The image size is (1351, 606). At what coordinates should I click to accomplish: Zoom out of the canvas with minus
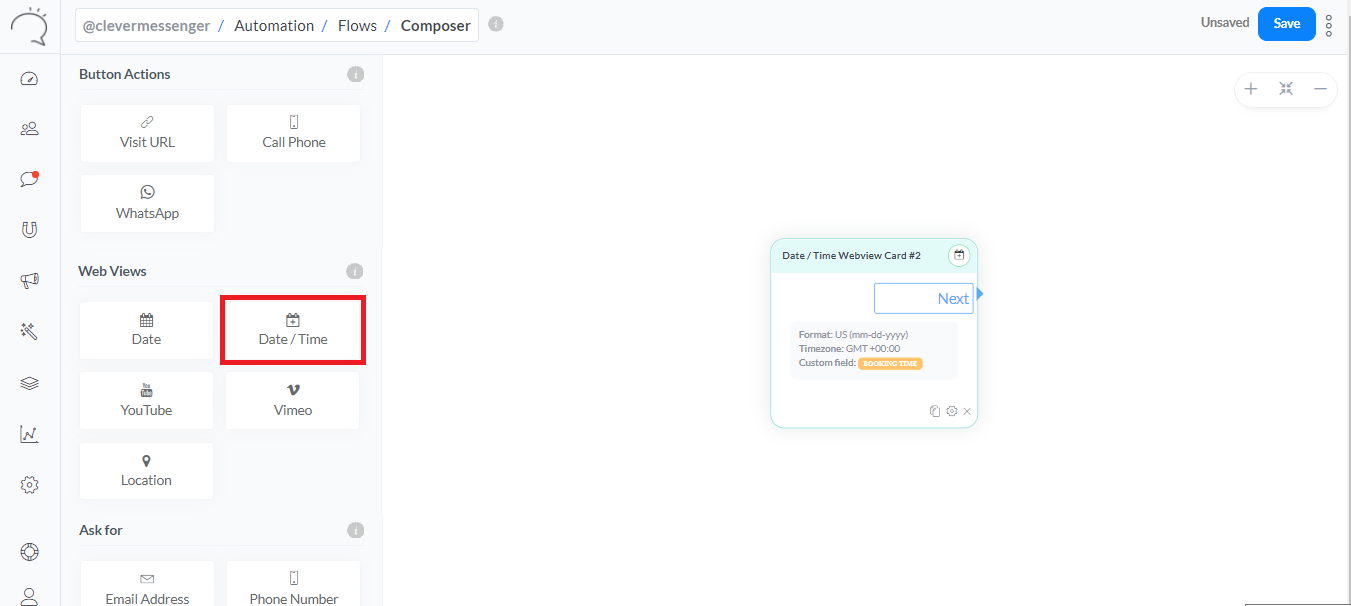[x=1320, y=89]
